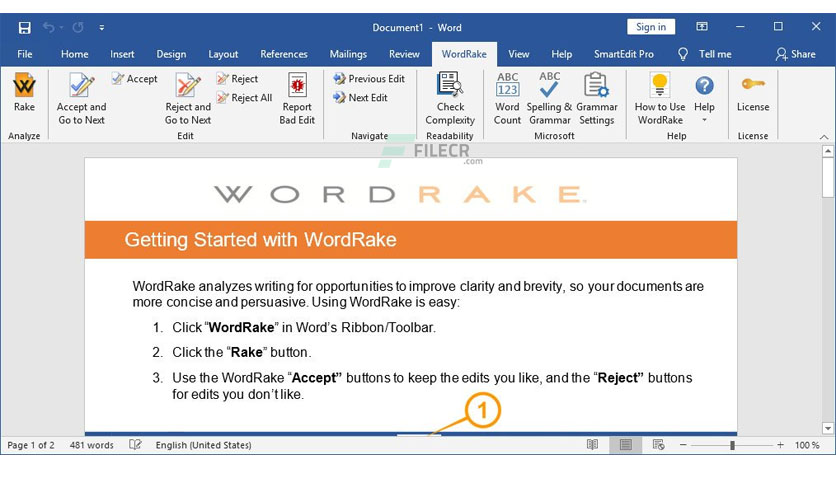This screenshot has width=836, height=484.
Task: Open Word Count tool
Action: pos(507,99)
